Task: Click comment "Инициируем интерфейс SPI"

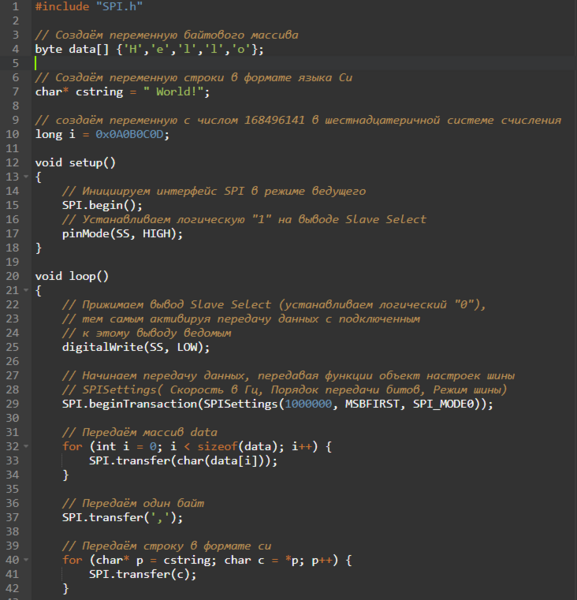Action: pos(214,191)
